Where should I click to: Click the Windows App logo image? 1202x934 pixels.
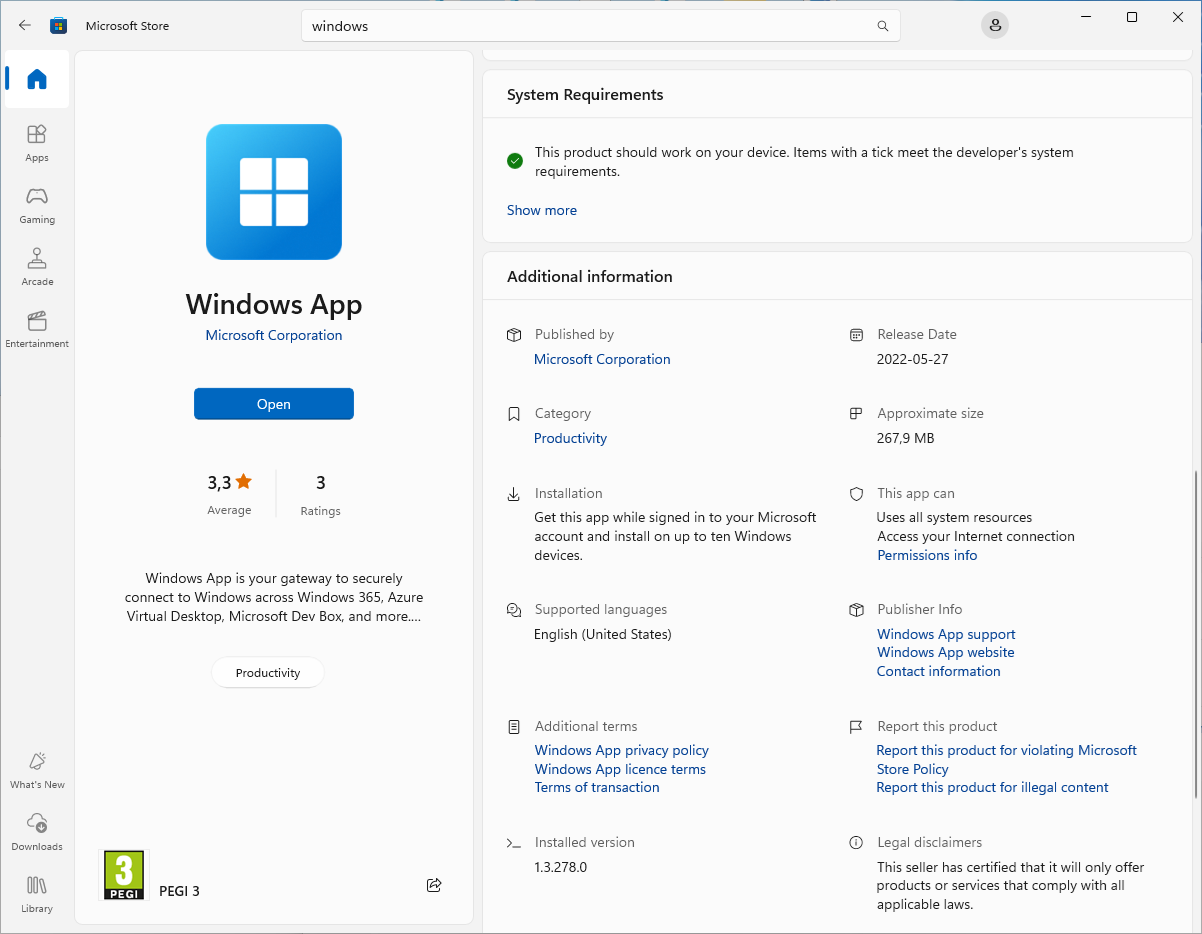[x=274, y=192]
